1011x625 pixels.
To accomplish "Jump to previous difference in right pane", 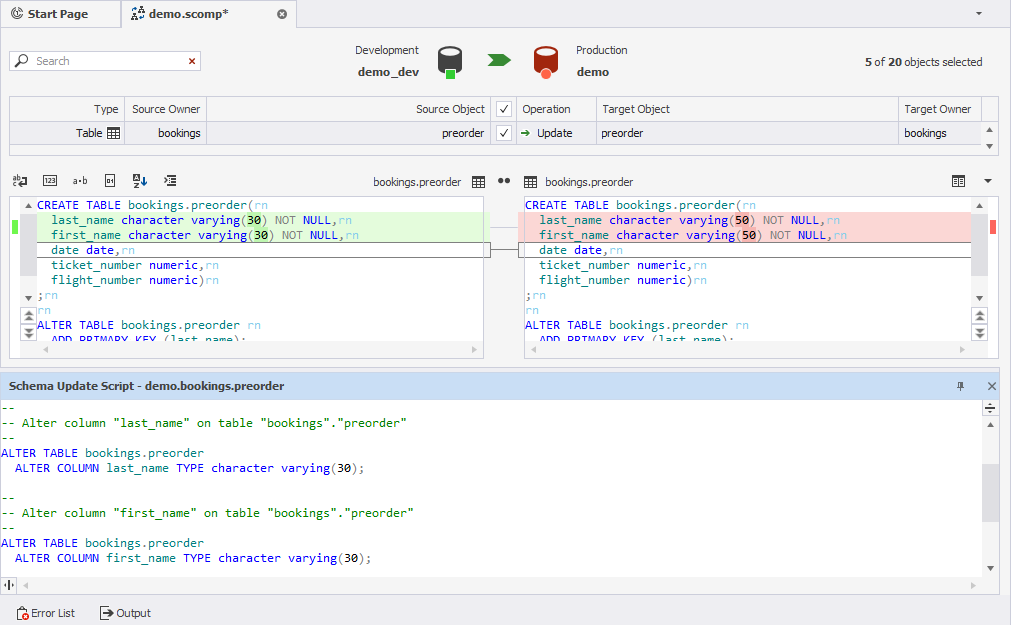I will (980, 316).
